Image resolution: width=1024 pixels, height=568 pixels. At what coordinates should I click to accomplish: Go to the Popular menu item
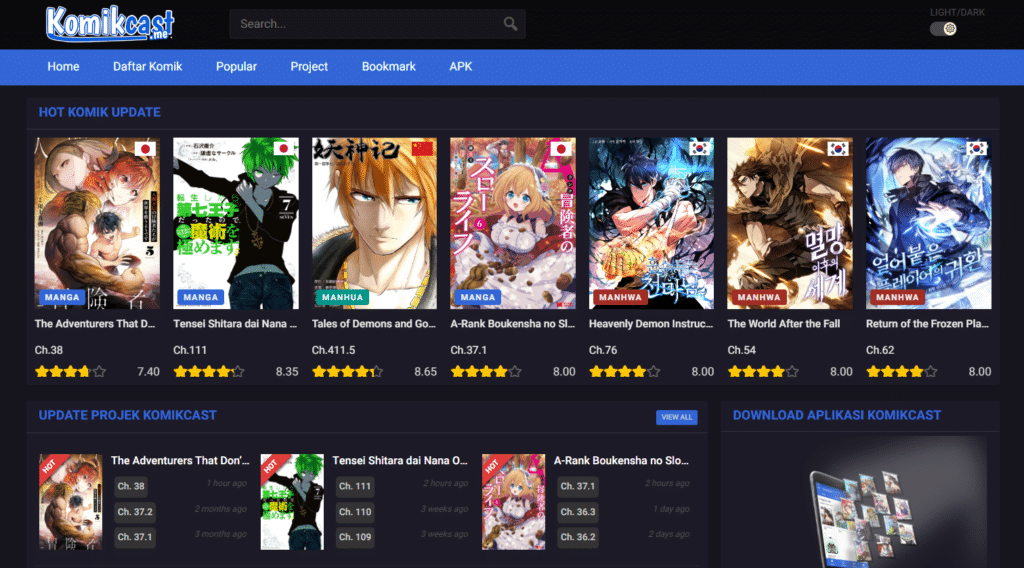click(236, 67)
